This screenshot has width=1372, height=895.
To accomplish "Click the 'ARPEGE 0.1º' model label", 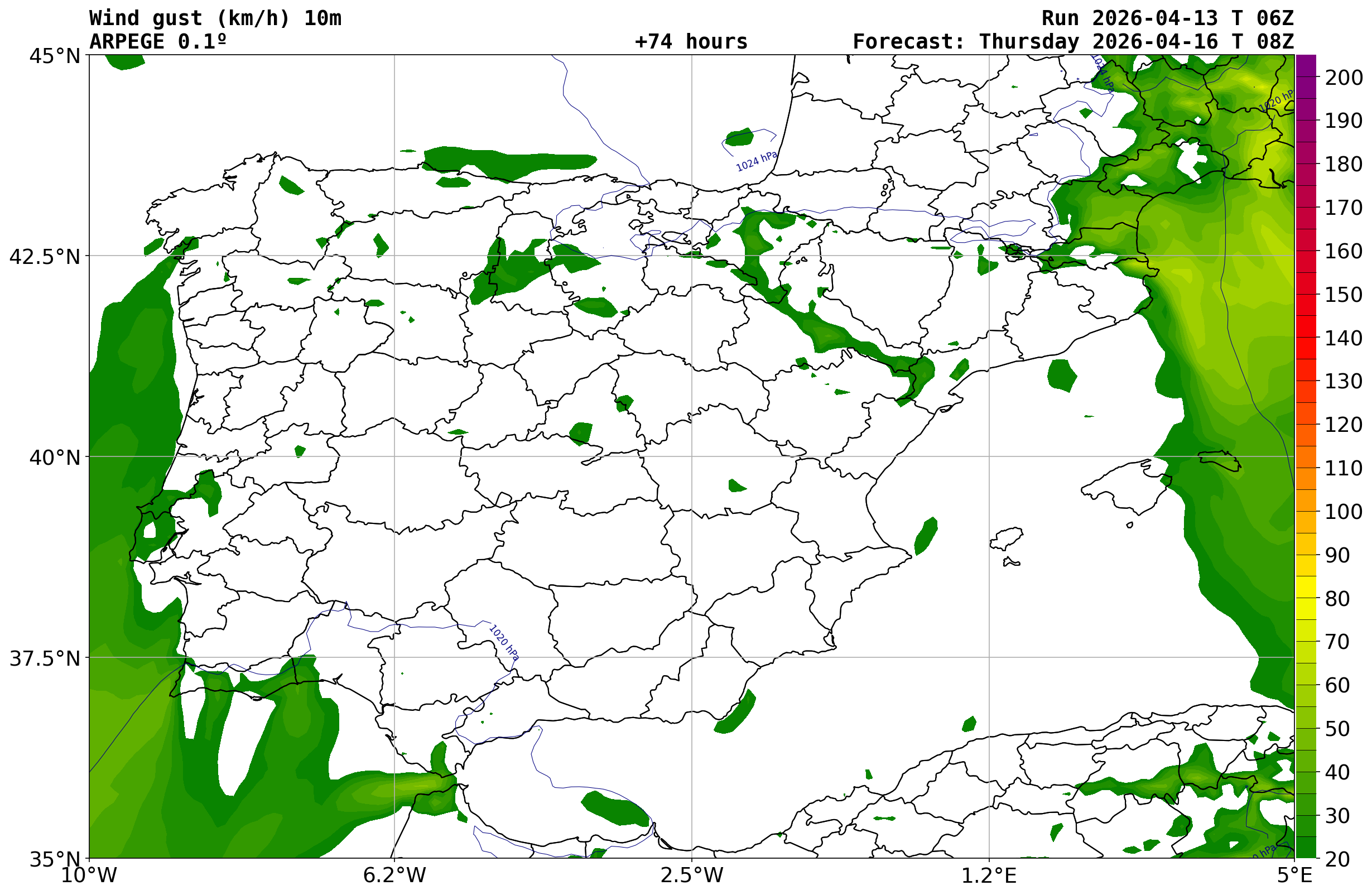I will pos(157,42).
